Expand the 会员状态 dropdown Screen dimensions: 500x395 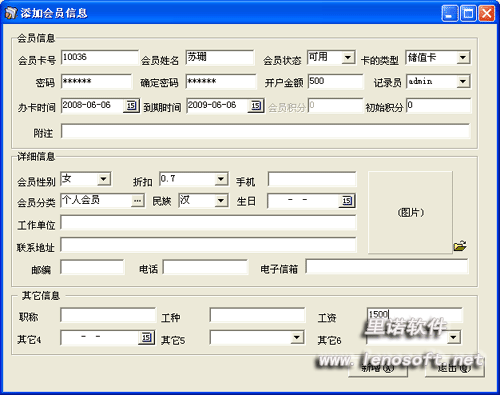click(x=348, y=58)
